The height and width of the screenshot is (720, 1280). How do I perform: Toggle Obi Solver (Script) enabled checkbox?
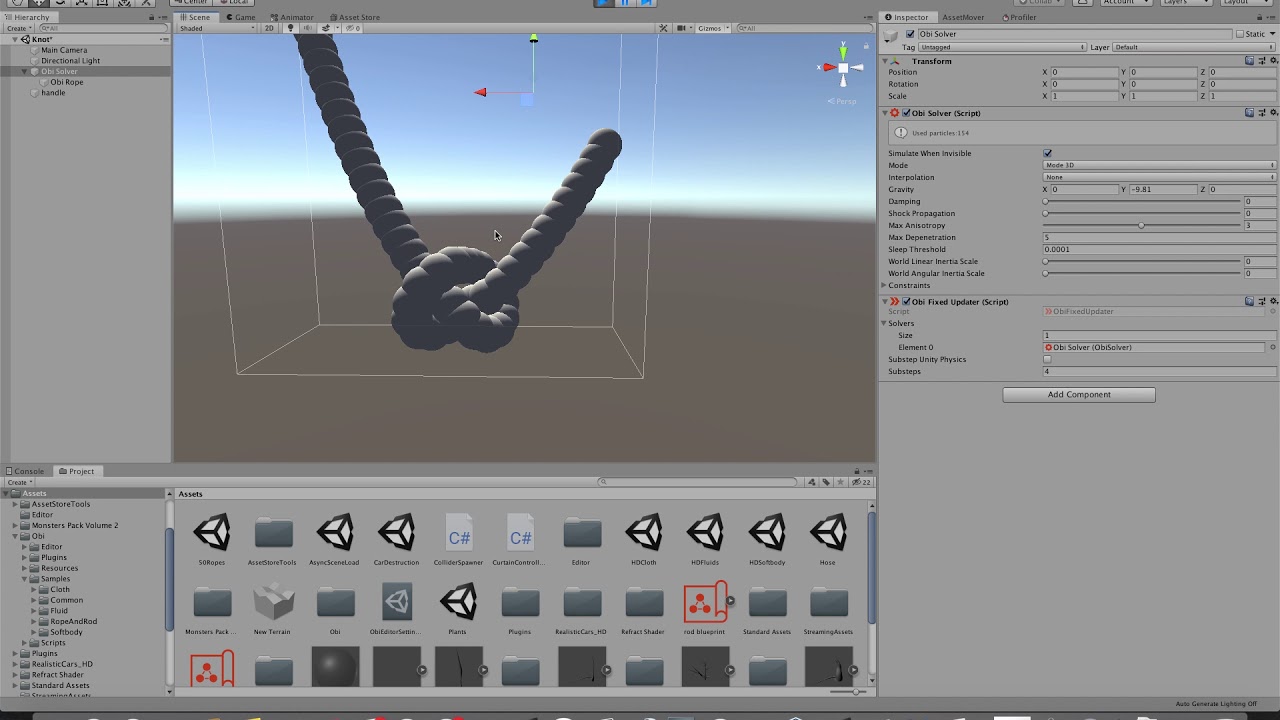coord(906,113)
